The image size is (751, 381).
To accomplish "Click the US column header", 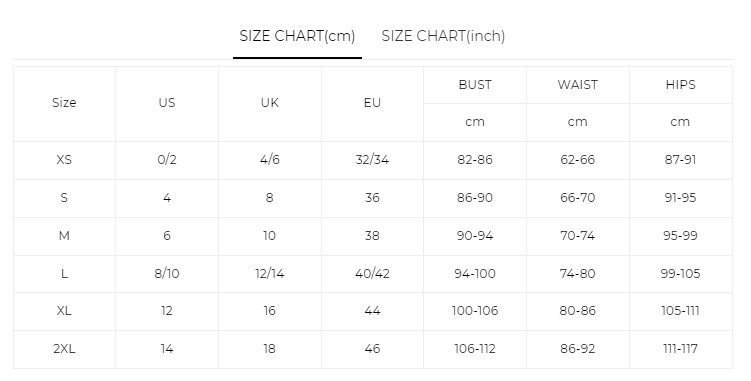I will tap(167, 103).
